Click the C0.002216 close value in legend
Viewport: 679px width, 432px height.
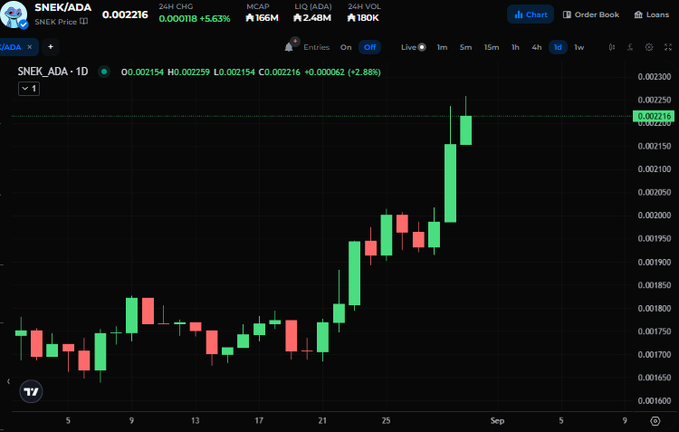coord(279,72)
